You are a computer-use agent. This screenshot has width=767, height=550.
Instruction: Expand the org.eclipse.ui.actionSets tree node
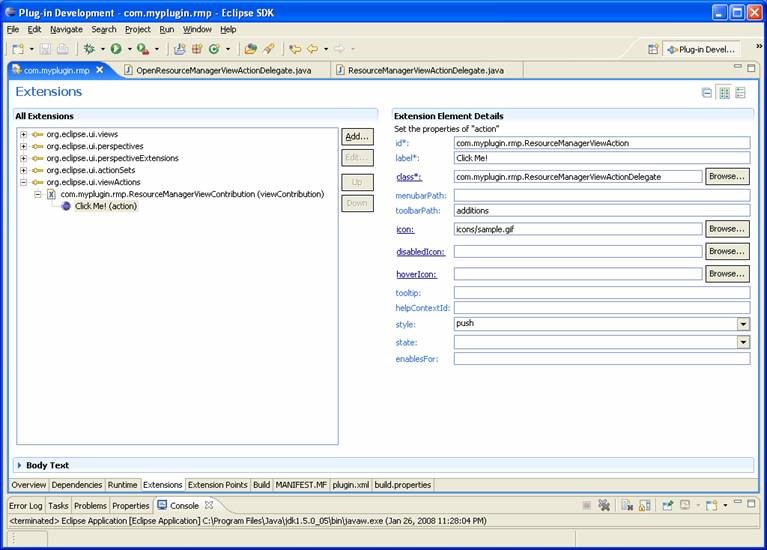point(23,170)
